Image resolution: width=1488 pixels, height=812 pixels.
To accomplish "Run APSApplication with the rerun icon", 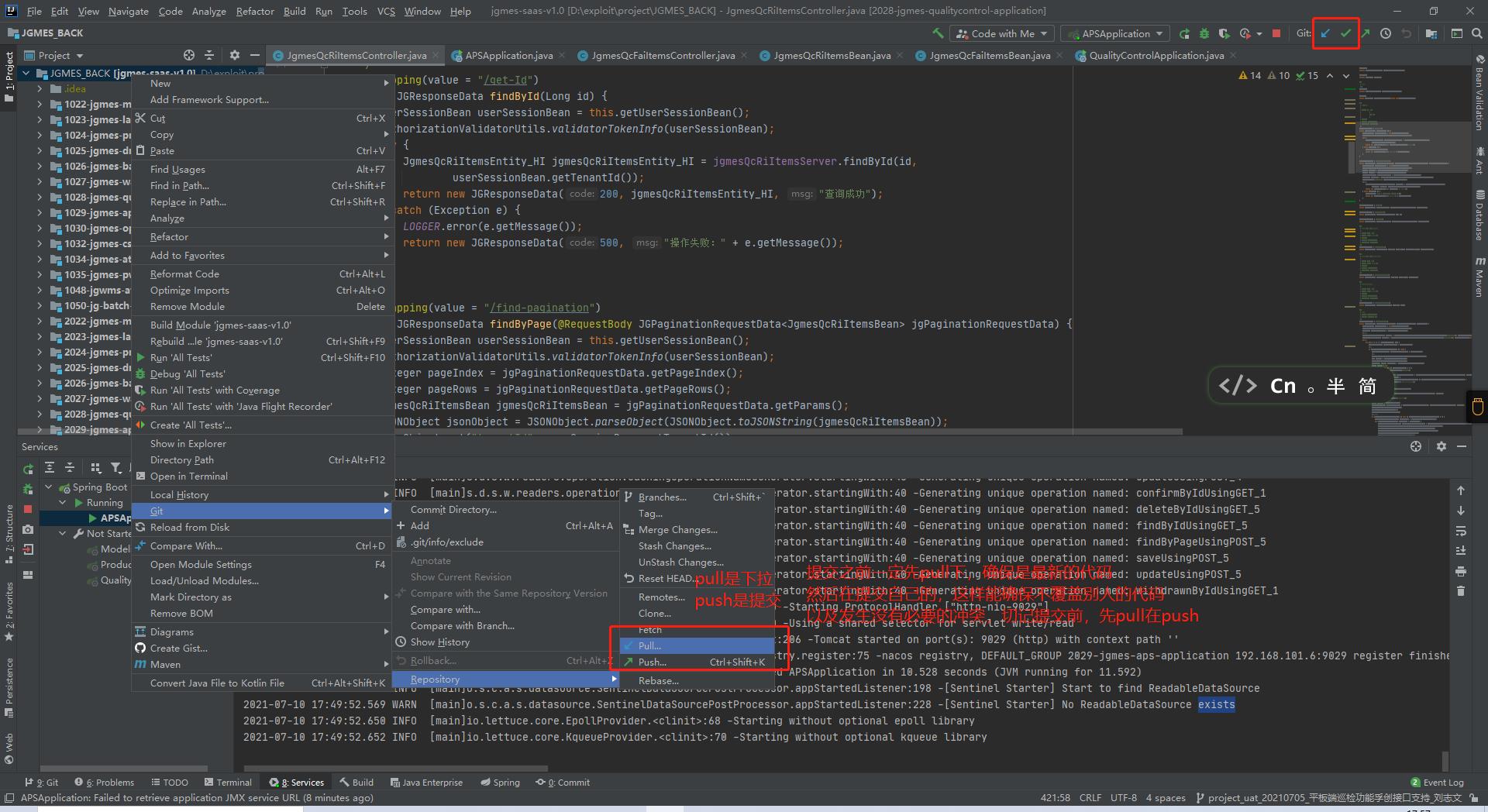I will [x=1184, y=33].
